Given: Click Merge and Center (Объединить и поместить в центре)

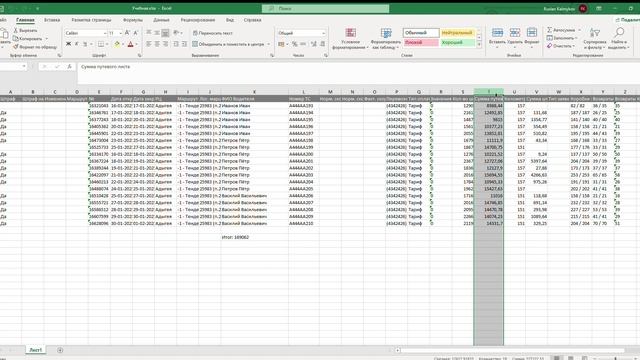Looking at the screenshot, I should [228, 44].
